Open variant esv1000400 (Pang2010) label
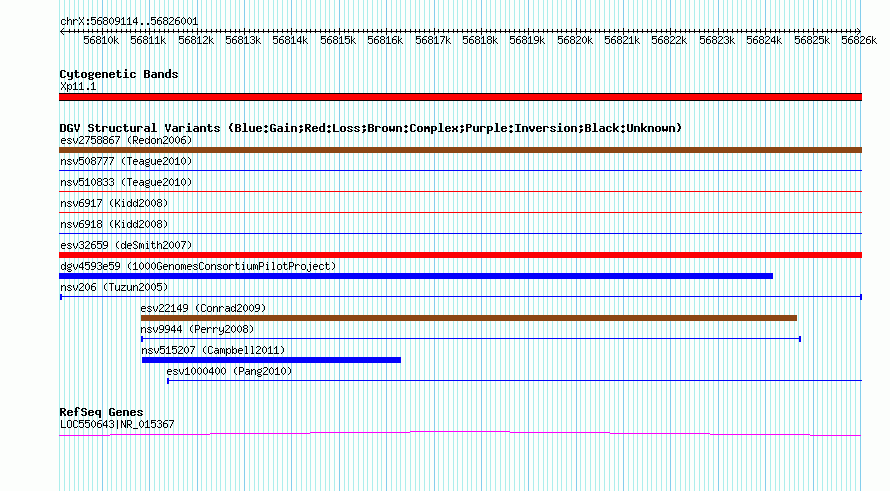This screenshot has width=890, height=491. pyautogui.click(x=229, y=371)
